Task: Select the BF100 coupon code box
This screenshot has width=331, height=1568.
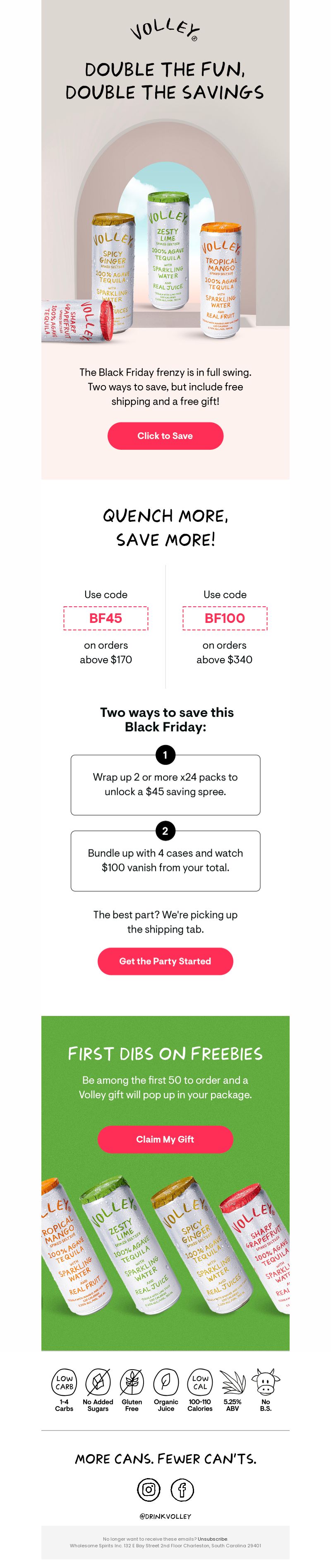Action: (x=225, y=618)
